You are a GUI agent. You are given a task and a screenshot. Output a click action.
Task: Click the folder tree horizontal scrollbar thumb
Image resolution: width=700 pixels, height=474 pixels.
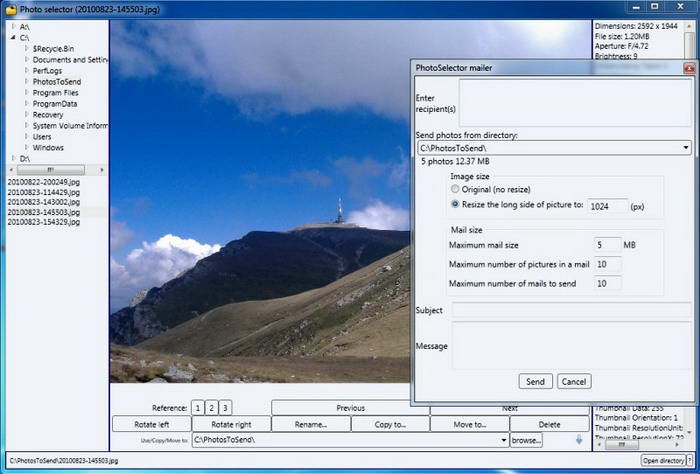pos(50,170)
